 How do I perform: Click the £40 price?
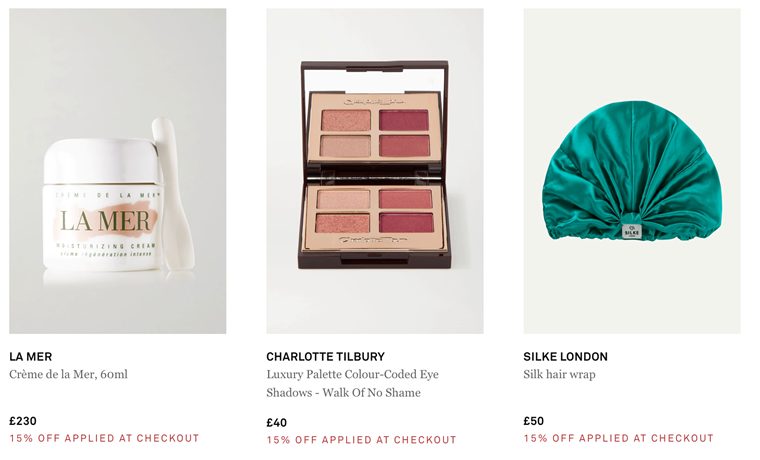click(276, 423)
